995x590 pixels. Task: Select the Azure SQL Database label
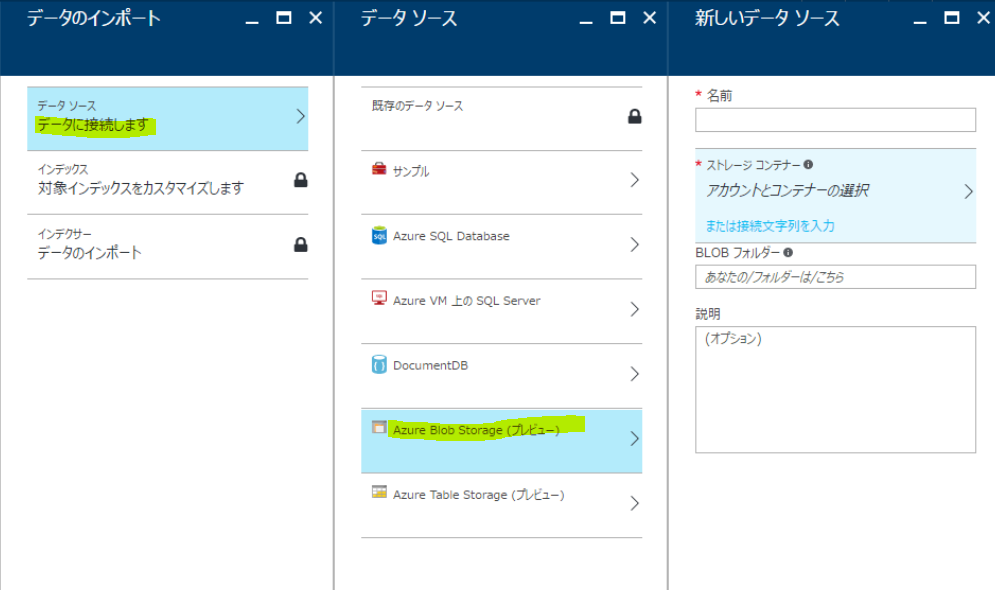(451, 236)
